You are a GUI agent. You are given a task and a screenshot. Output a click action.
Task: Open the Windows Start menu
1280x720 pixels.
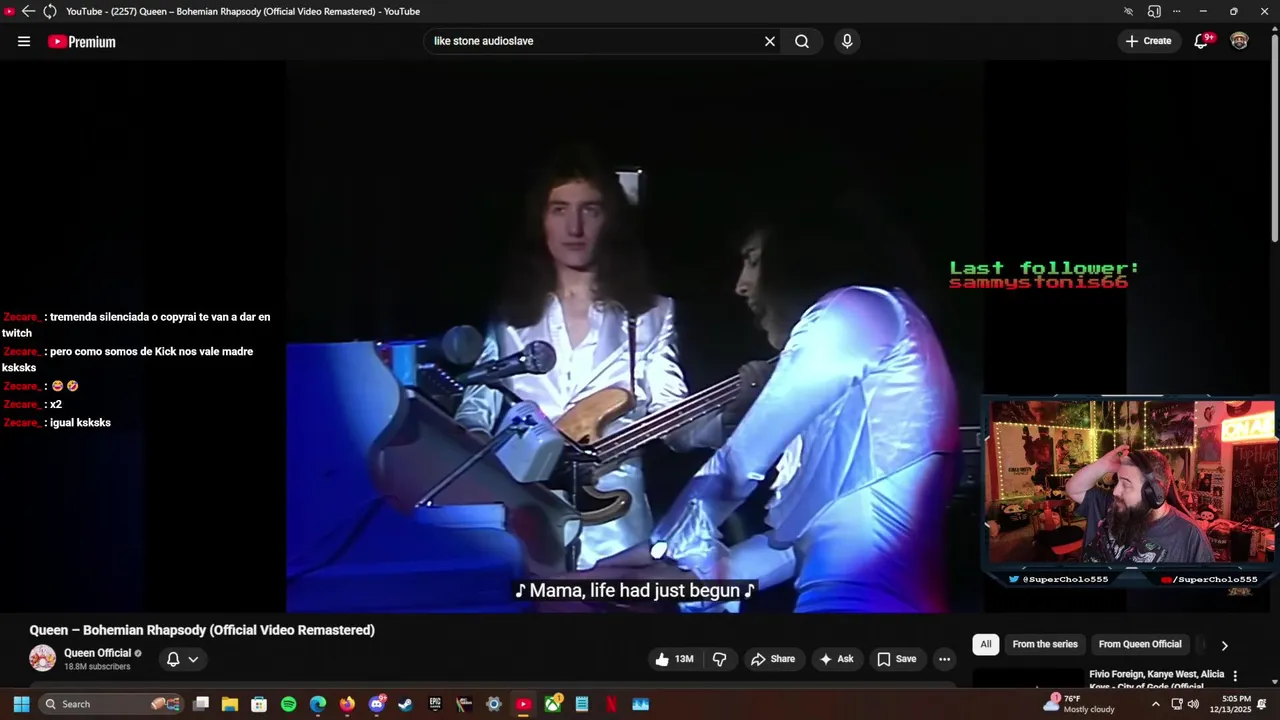tap(21, 704)
